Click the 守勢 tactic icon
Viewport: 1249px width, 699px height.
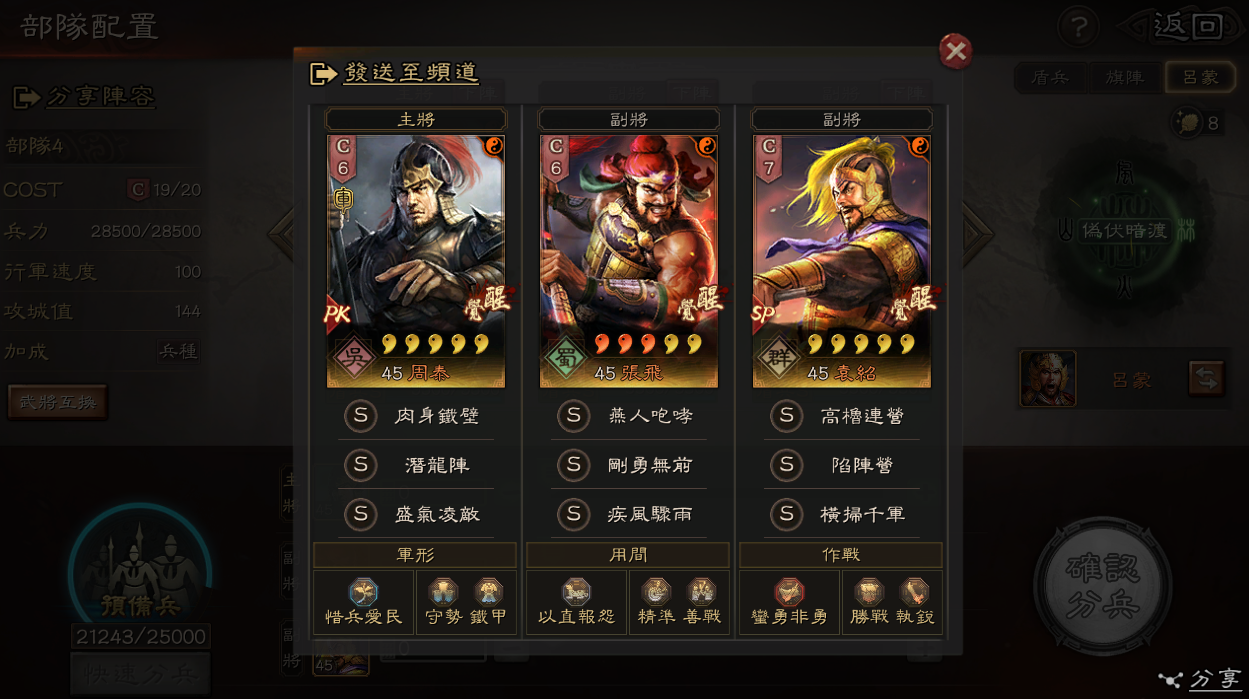[443, 592]
